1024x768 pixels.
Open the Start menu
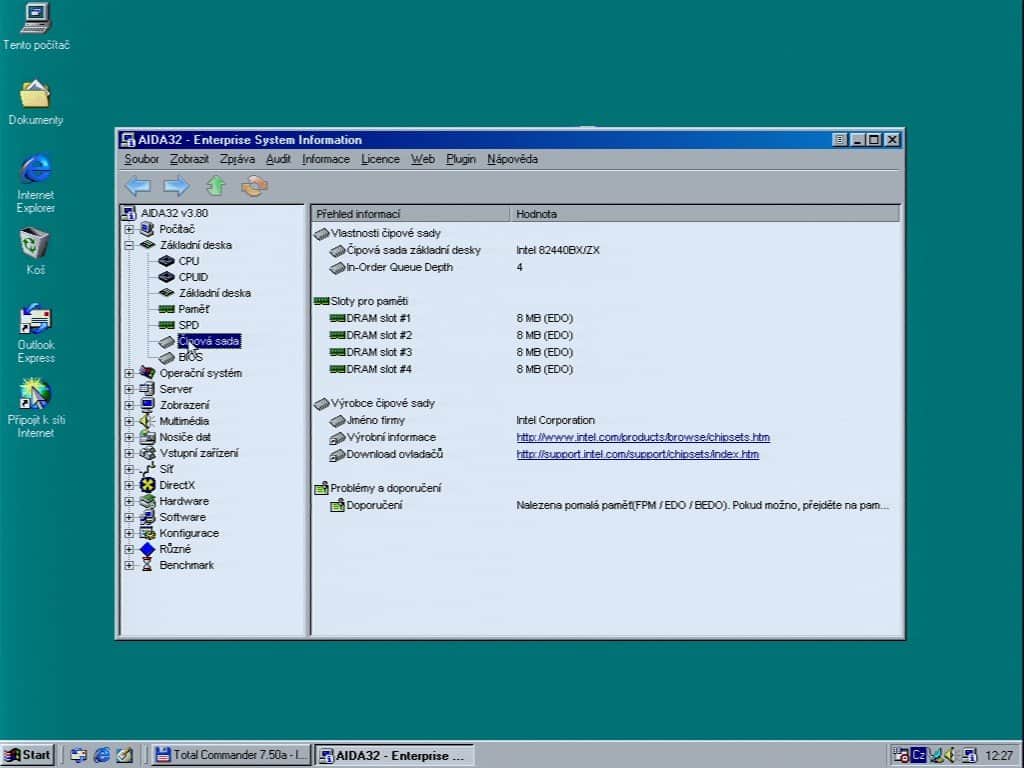(27, 755)
